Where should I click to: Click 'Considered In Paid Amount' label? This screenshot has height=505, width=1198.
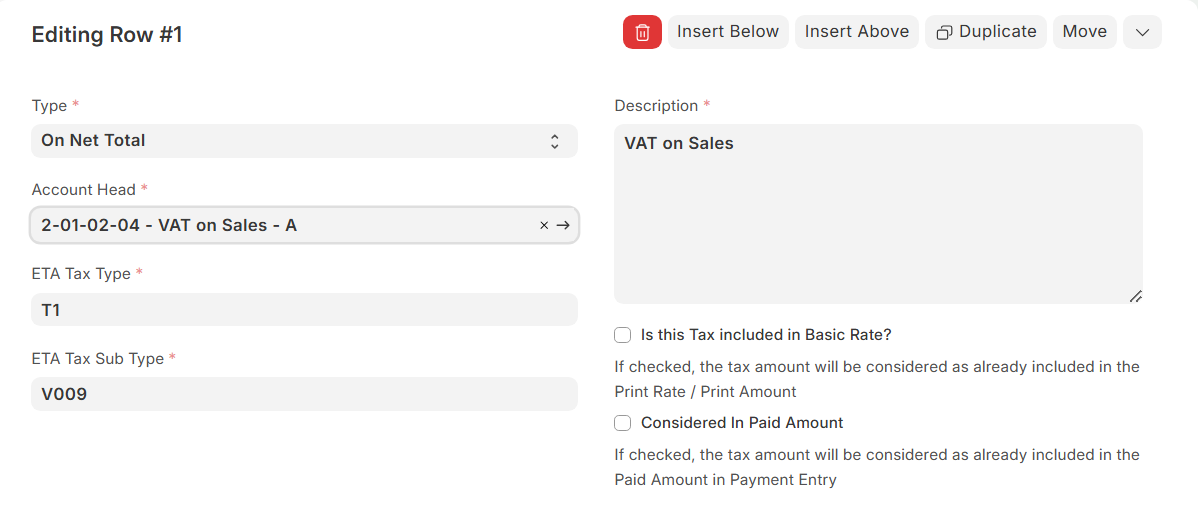(x=742, y=422)
